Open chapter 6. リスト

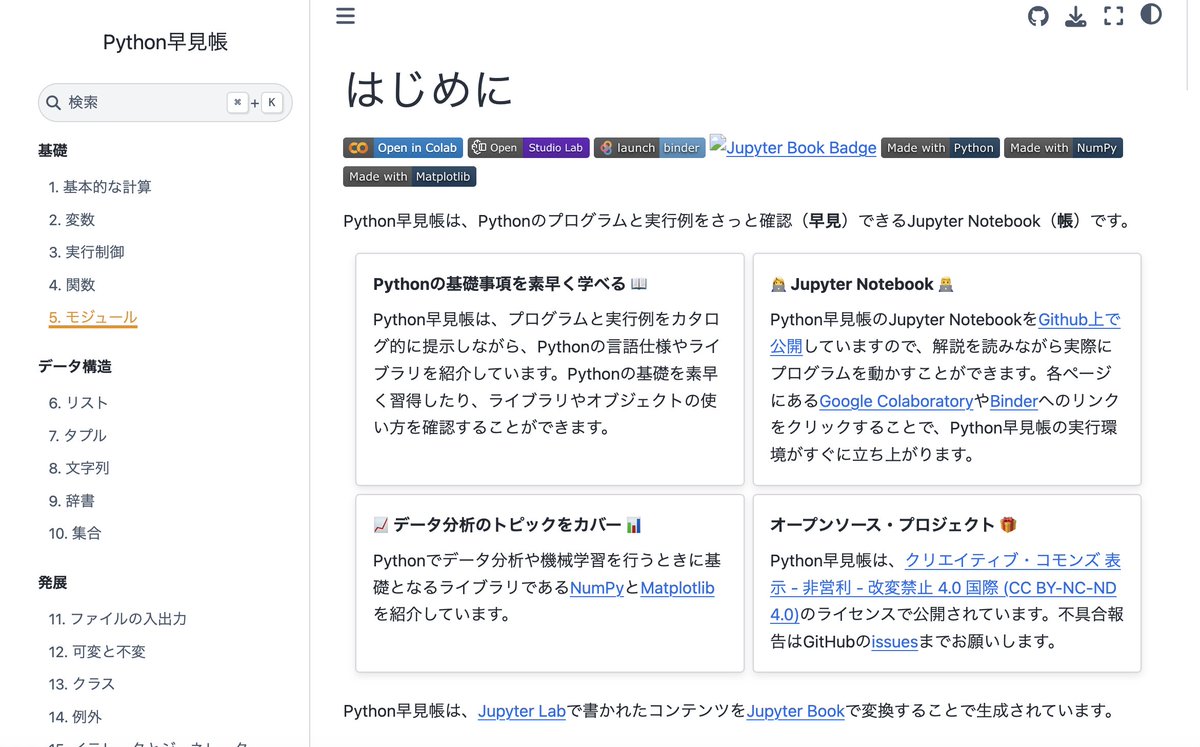78,403
